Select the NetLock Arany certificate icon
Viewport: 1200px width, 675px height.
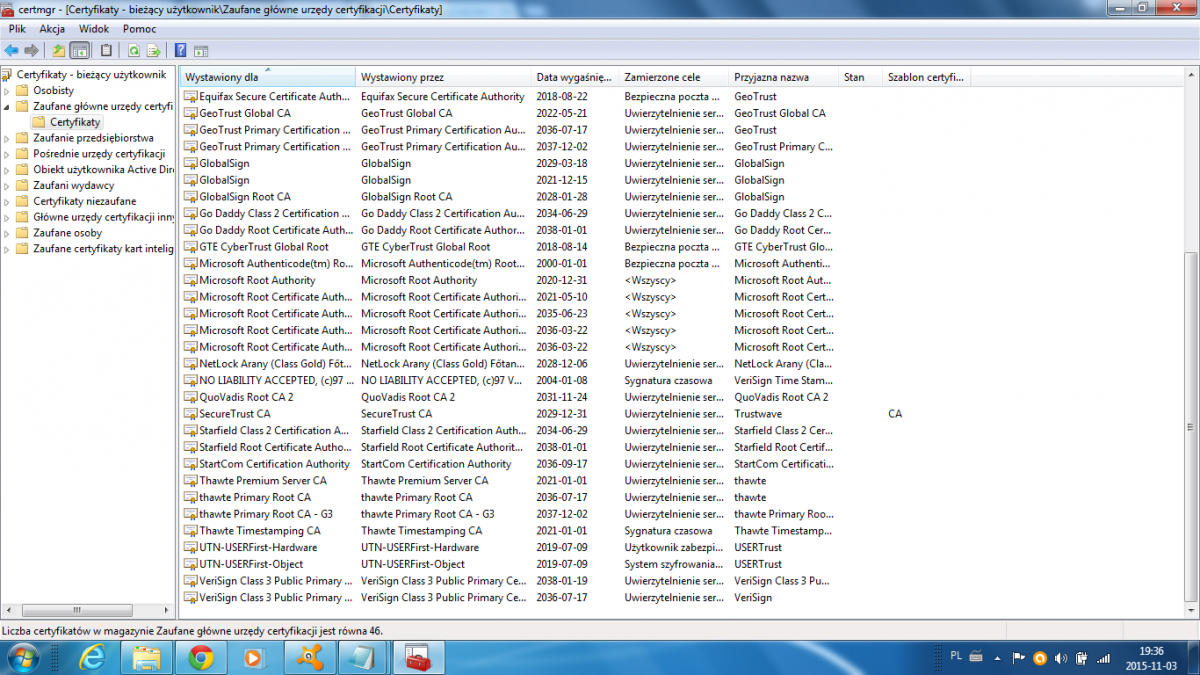click(190, 364)
